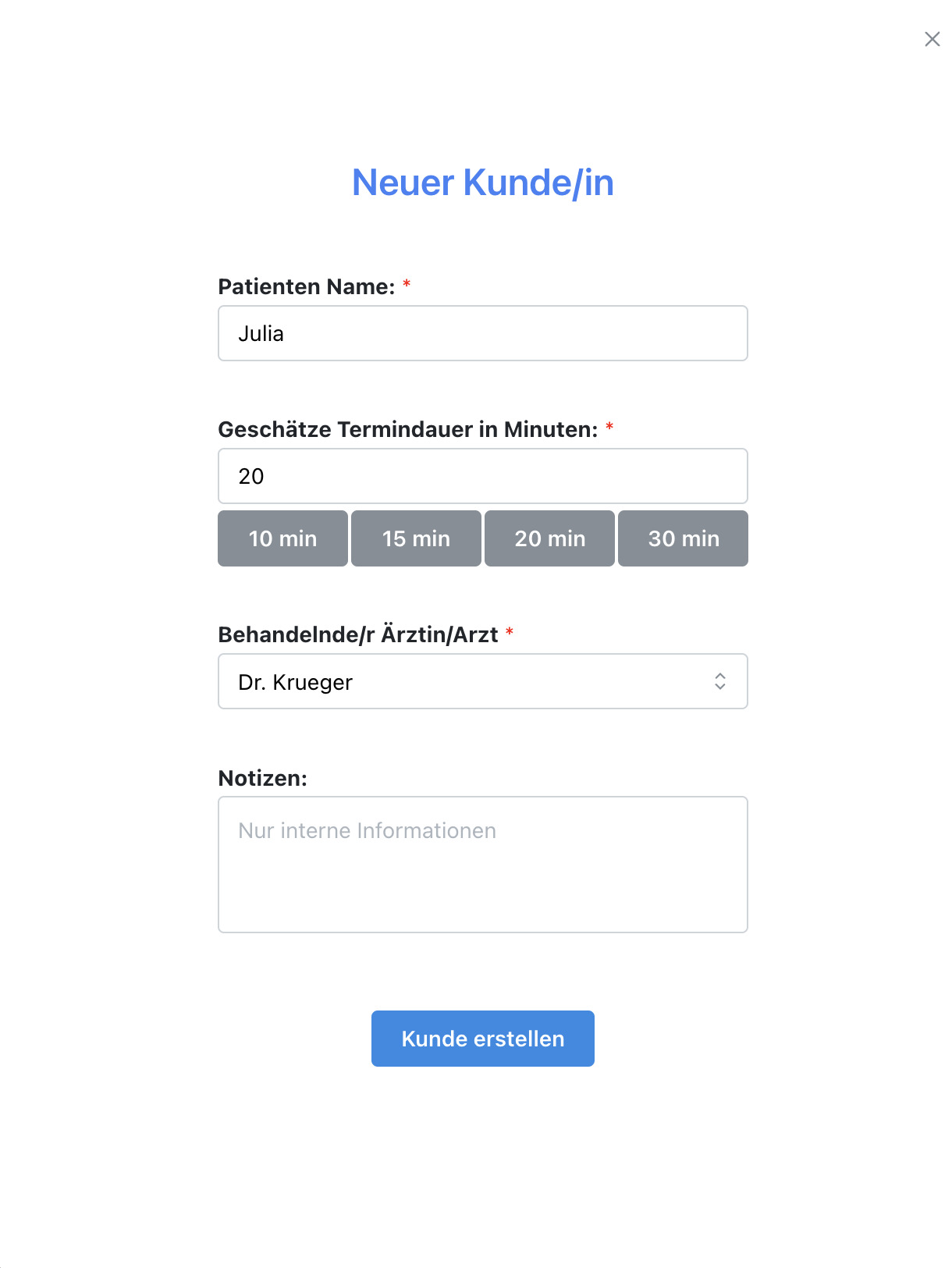Click the up-down chevron in the doctor selector
Viewport: 952px width, 1268px height.
pyautogui.click(x=719, y=681)
